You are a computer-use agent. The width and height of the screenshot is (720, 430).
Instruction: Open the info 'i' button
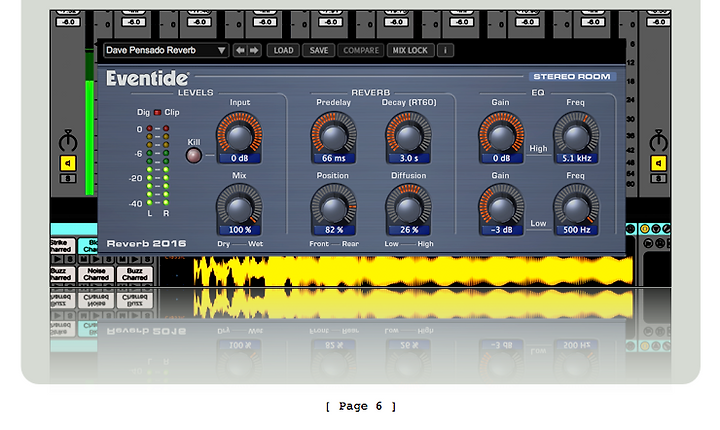pyautogui.click(x=445, y=50)
